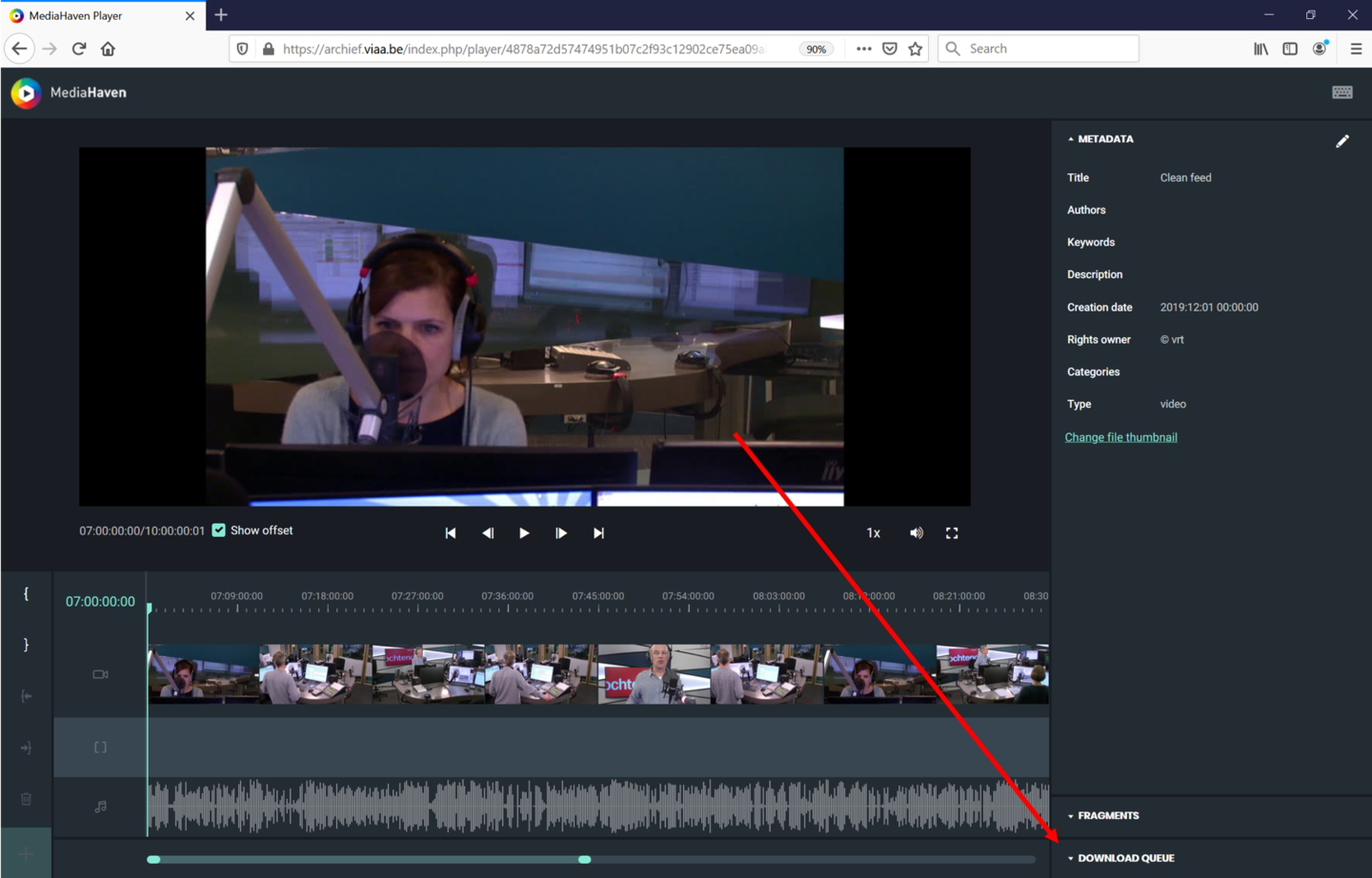
Task: Click the current timecode 07:00:00:00 on the timeline
Action: click(x=100, y=602)
